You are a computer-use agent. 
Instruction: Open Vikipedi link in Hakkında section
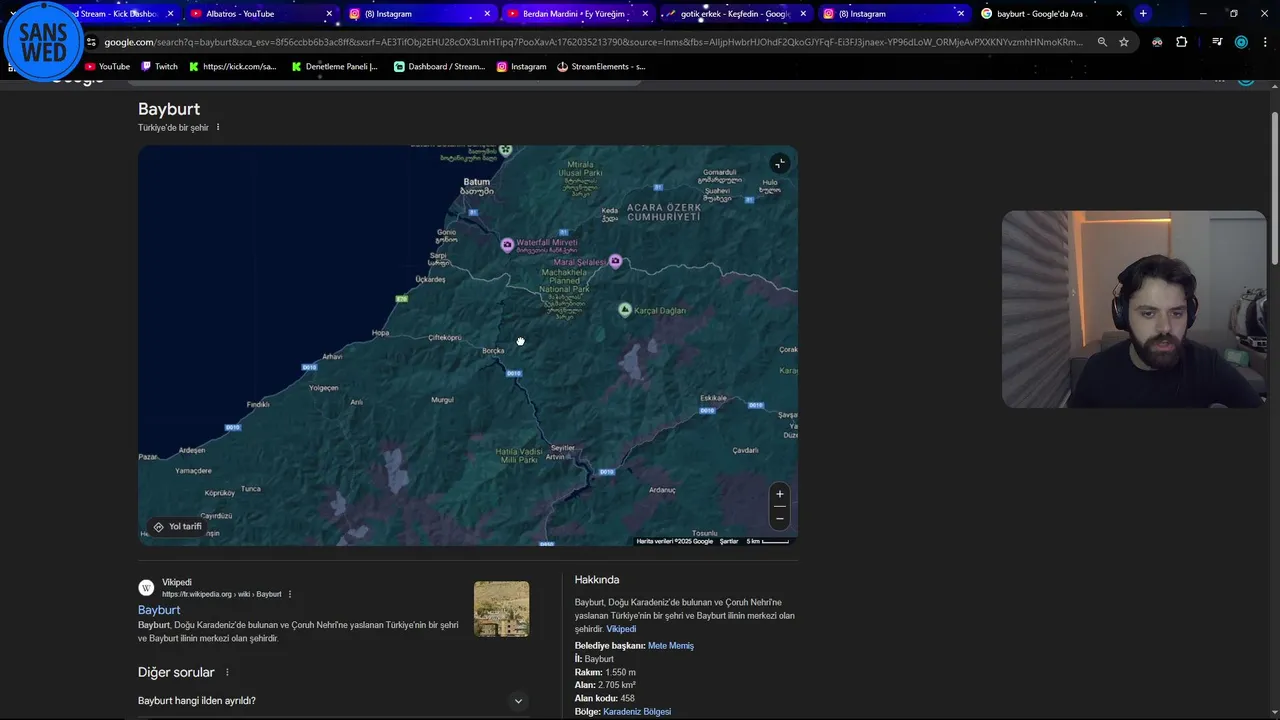pyautogui.click(x=621, y=629)
